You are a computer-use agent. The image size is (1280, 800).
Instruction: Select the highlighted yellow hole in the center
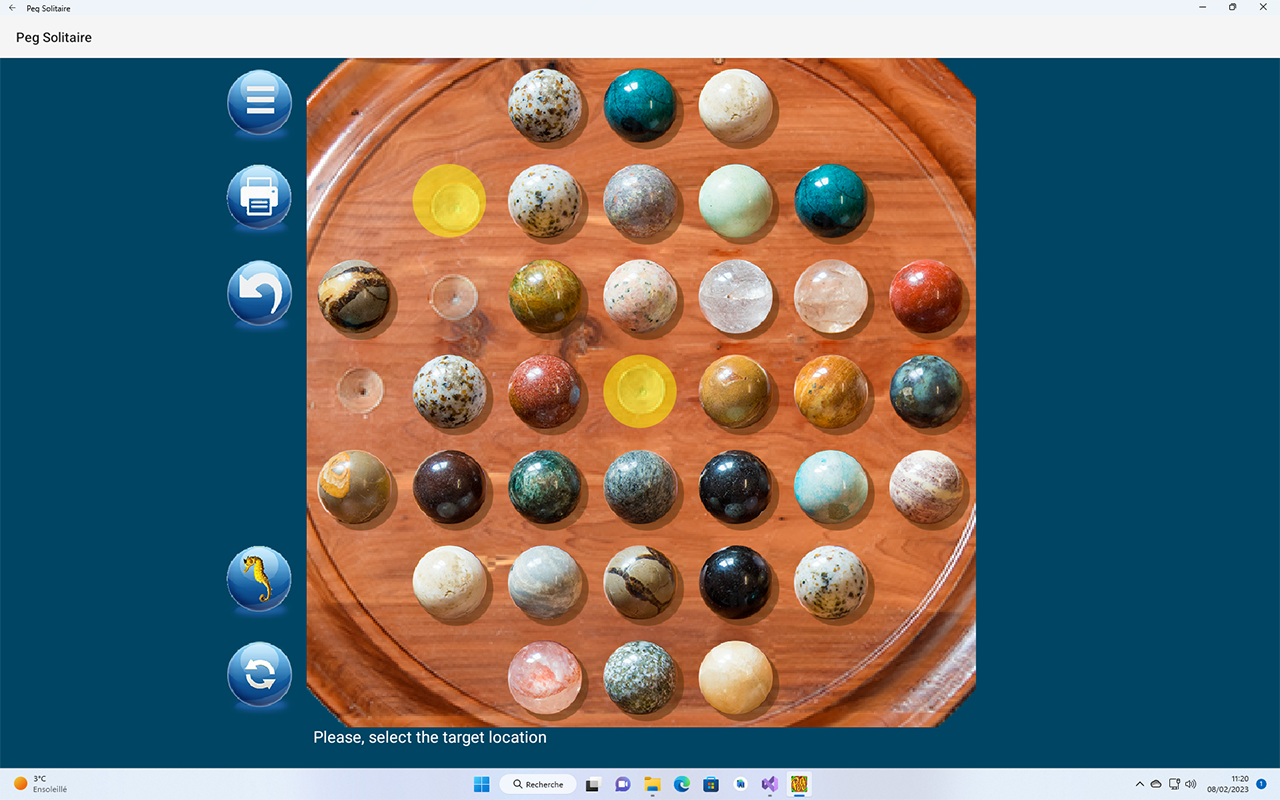click(x=640, y=391)
